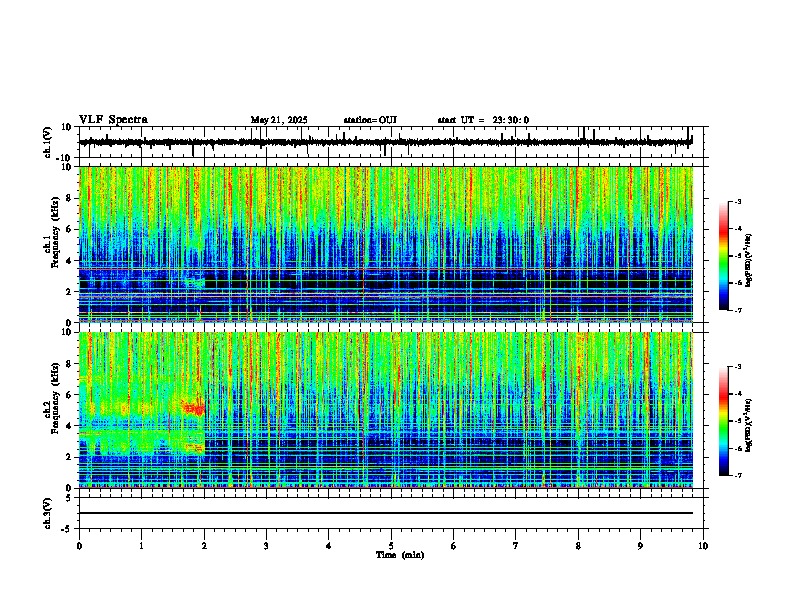
Task: Click the "-3" label on ch.1 color bar
Action: (738, 201)
